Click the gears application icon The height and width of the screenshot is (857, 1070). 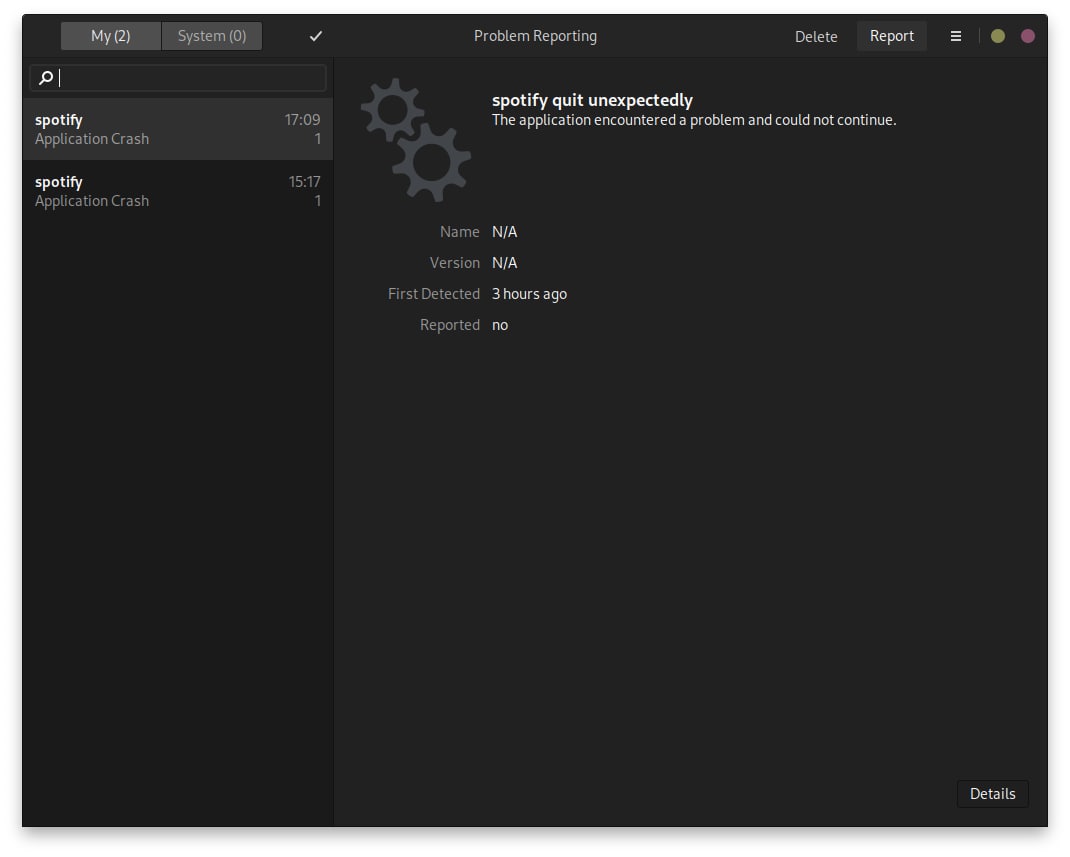pyautogui.click(x=416, y=140)
